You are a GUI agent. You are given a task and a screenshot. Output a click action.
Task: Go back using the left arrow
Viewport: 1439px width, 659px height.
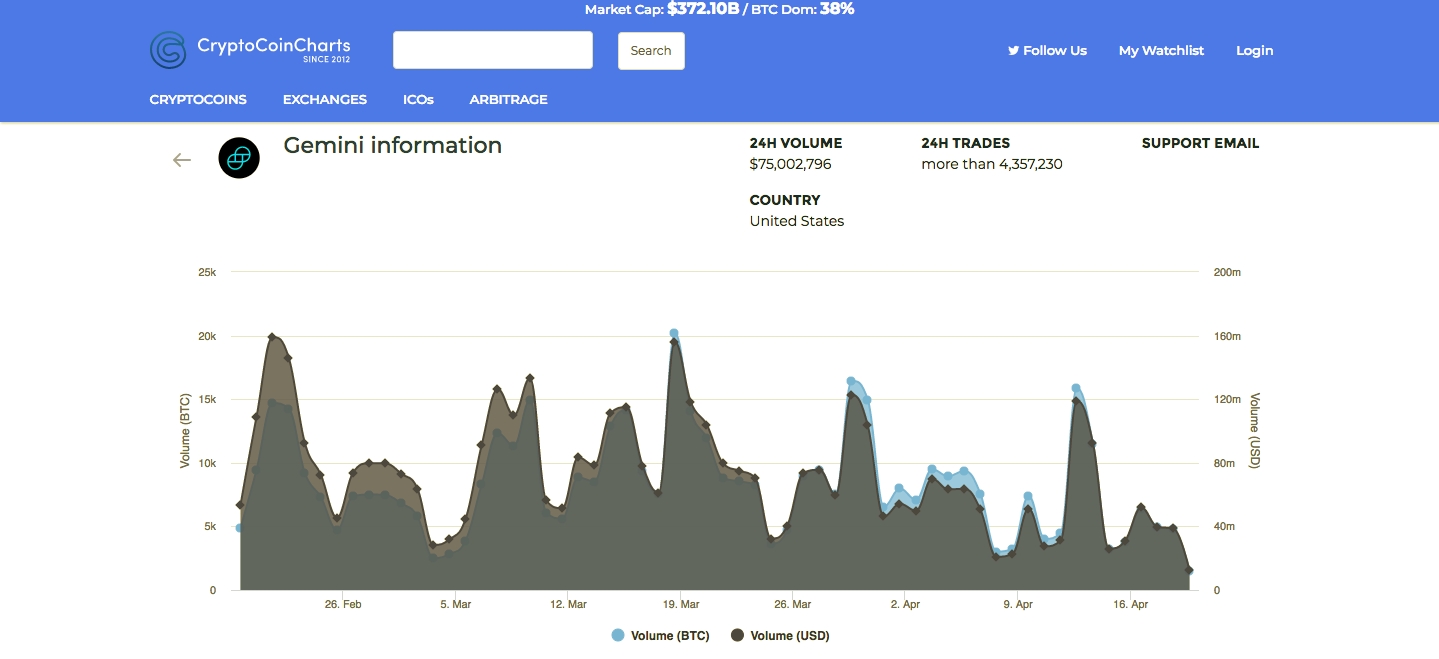182,160
